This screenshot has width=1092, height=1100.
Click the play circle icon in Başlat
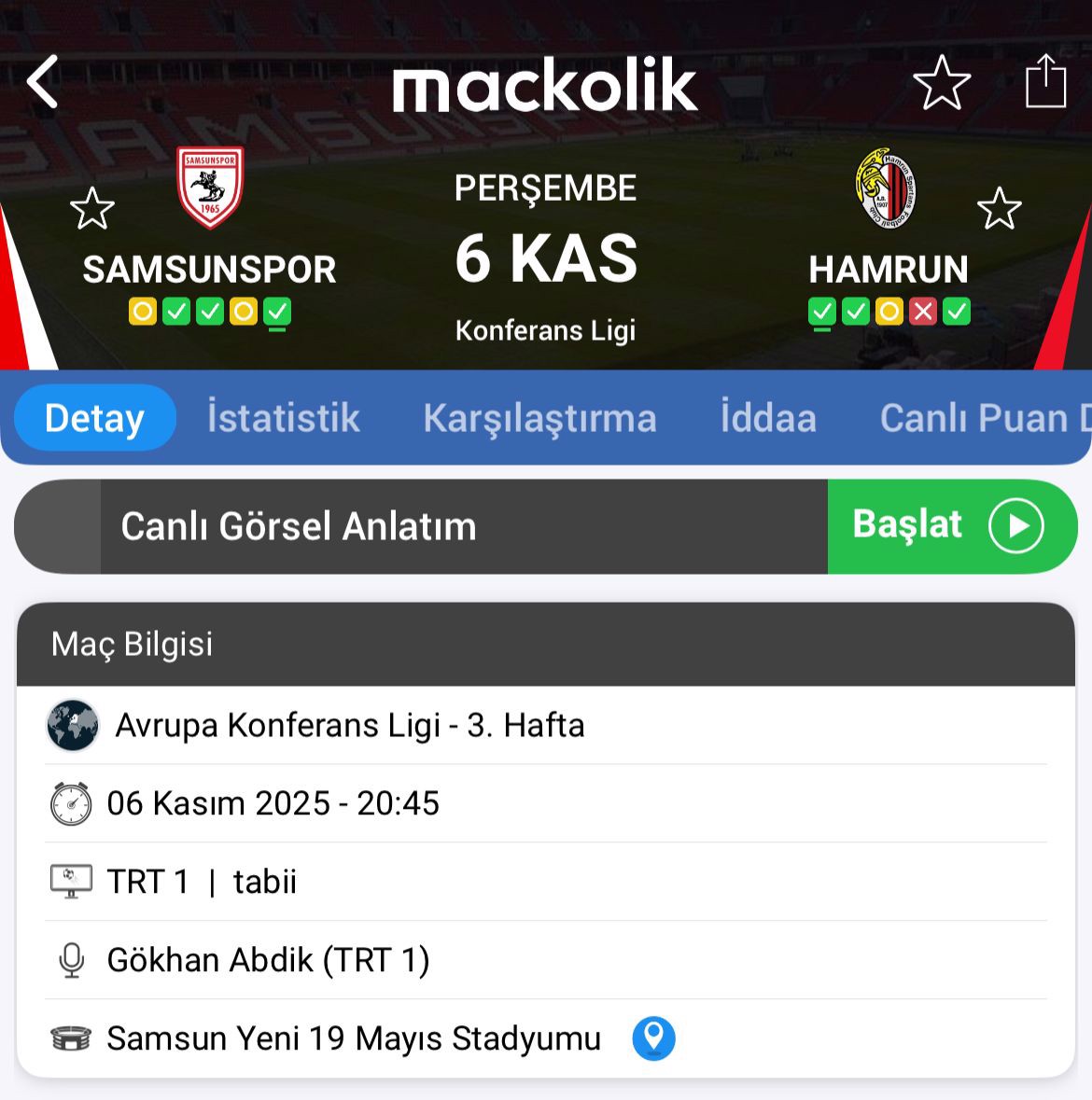[x=1016, y=525]
